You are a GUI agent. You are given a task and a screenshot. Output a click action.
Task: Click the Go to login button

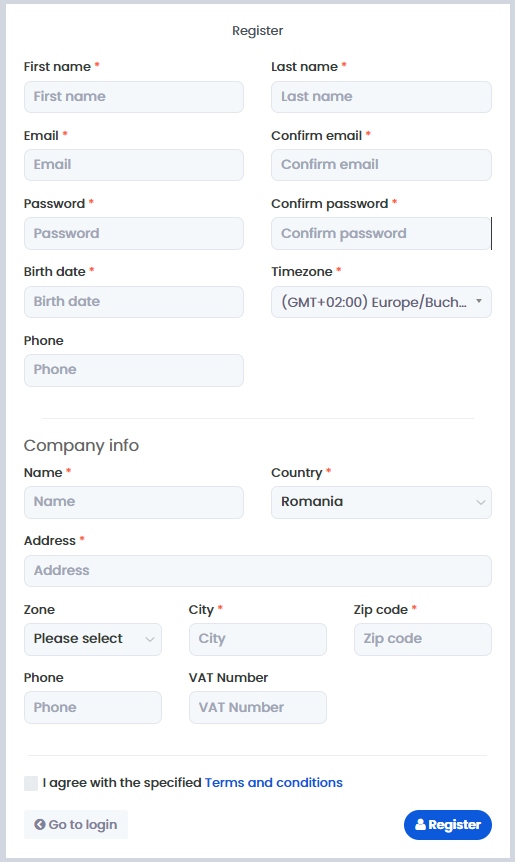click(76, 824)
